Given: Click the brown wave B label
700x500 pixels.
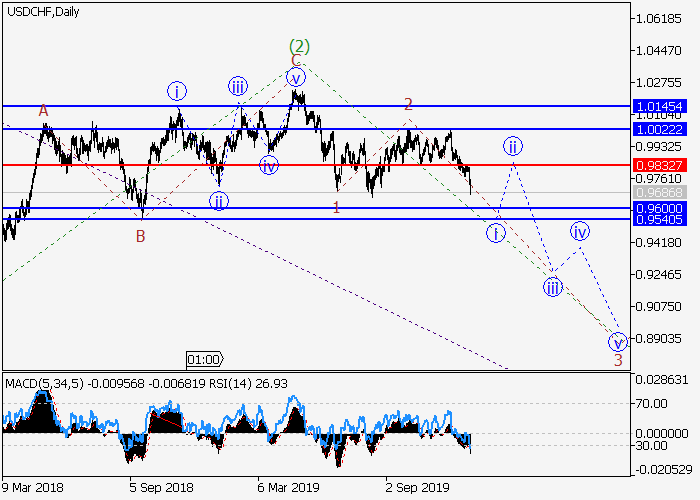Looking at the screenshot, I should point(141,237).
